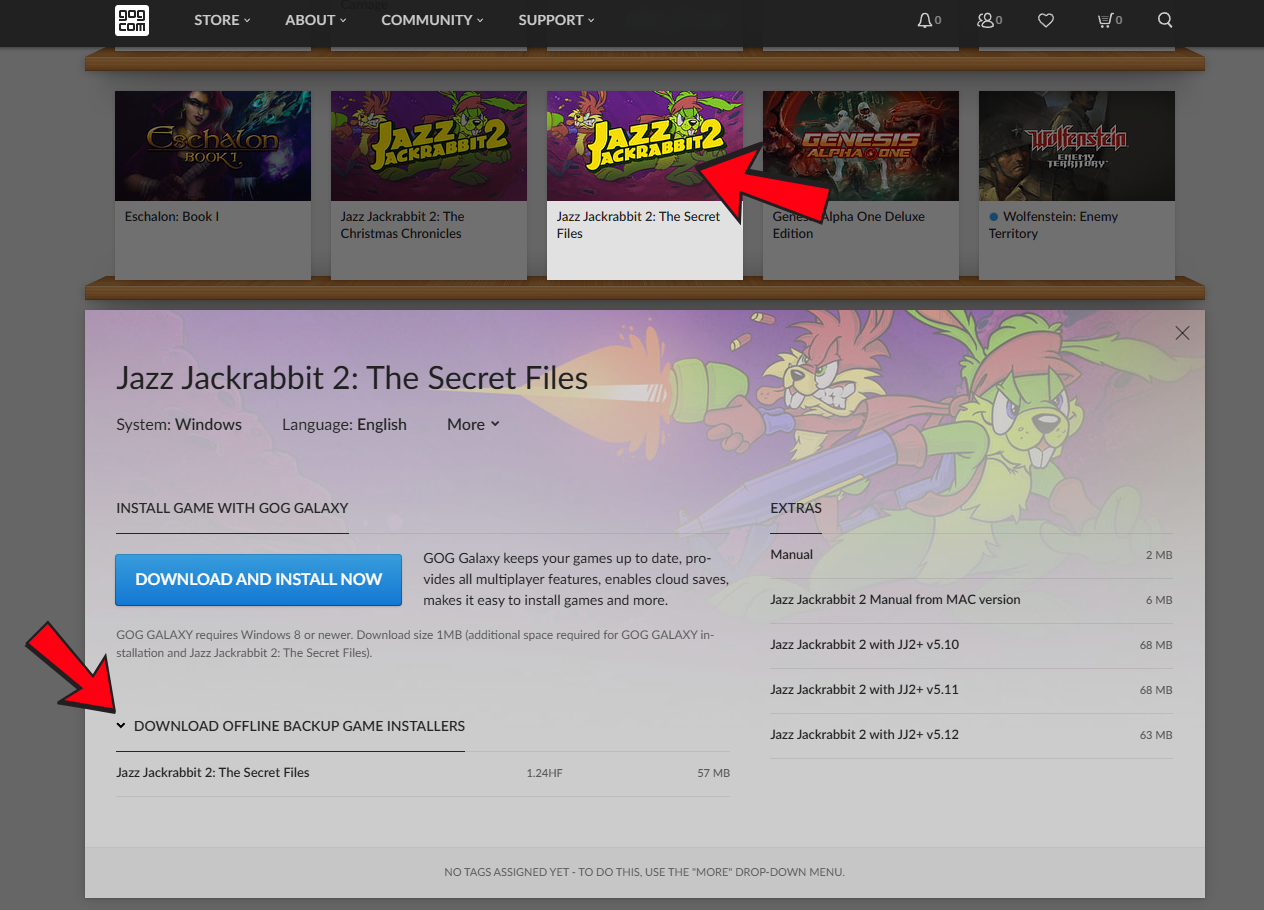
Task: Download the Manual extra
Action: tap(971, 555)
